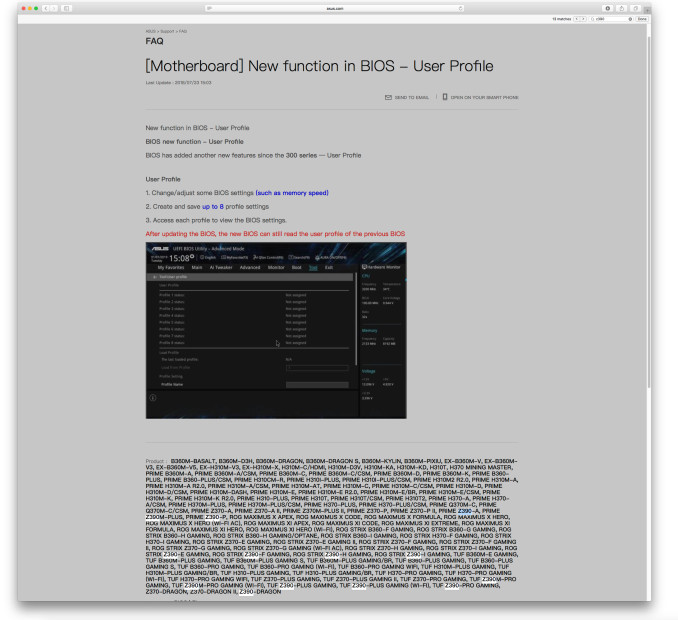Viewport: 678px width, 620px height.
Task: Select Main tab in BIOS image
Action: [197, 268]
